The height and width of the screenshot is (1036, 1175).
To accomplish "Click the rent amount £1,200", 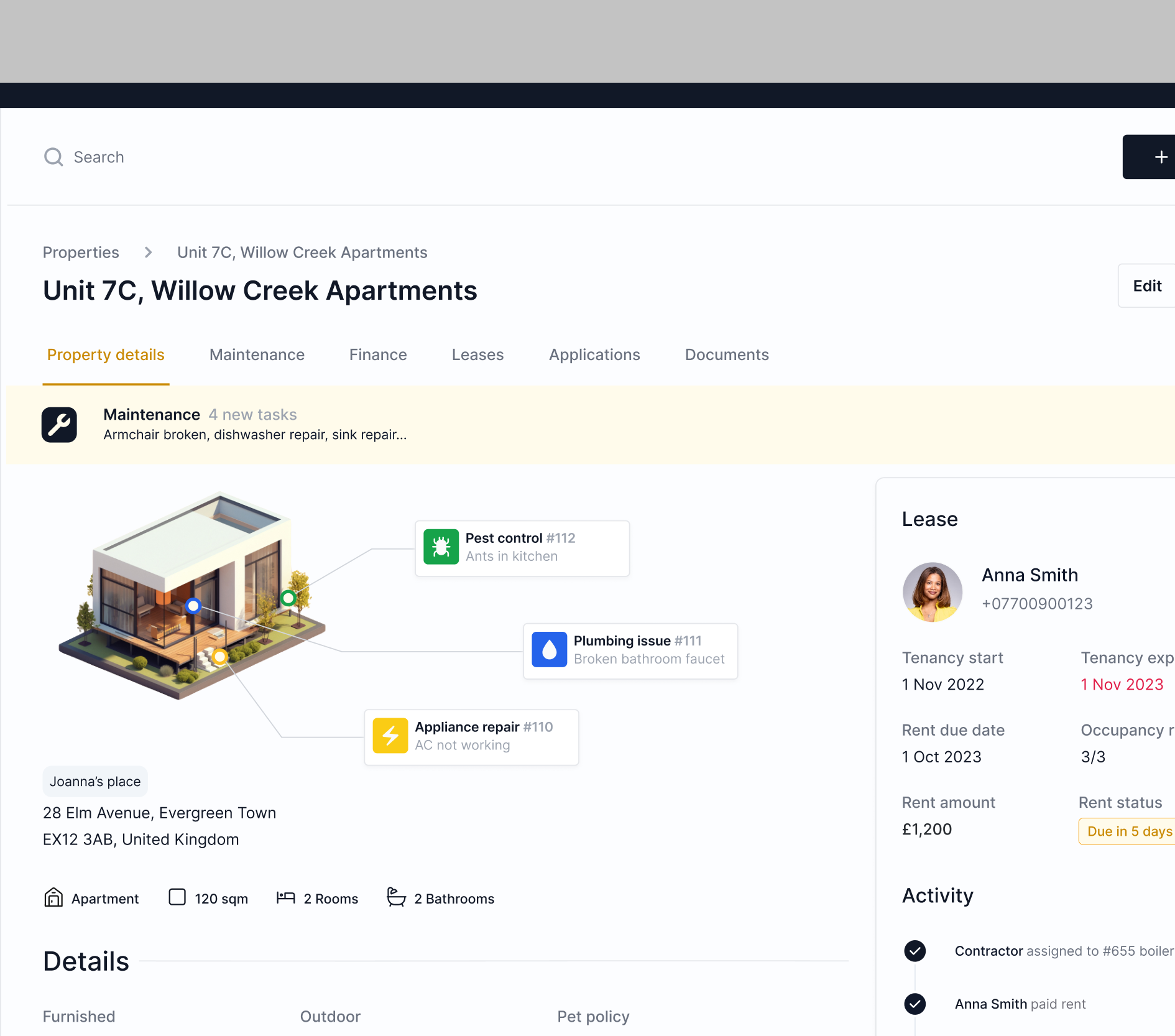I will 927,829.
